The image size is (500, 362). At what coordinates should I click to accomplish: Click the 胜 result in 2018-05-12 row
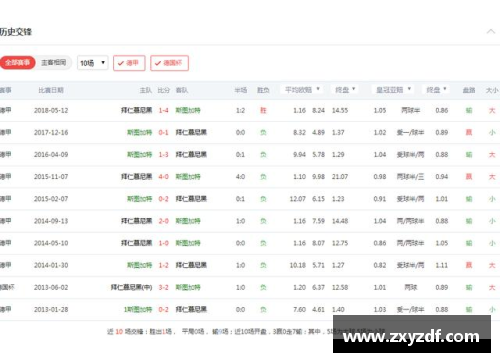263,110
